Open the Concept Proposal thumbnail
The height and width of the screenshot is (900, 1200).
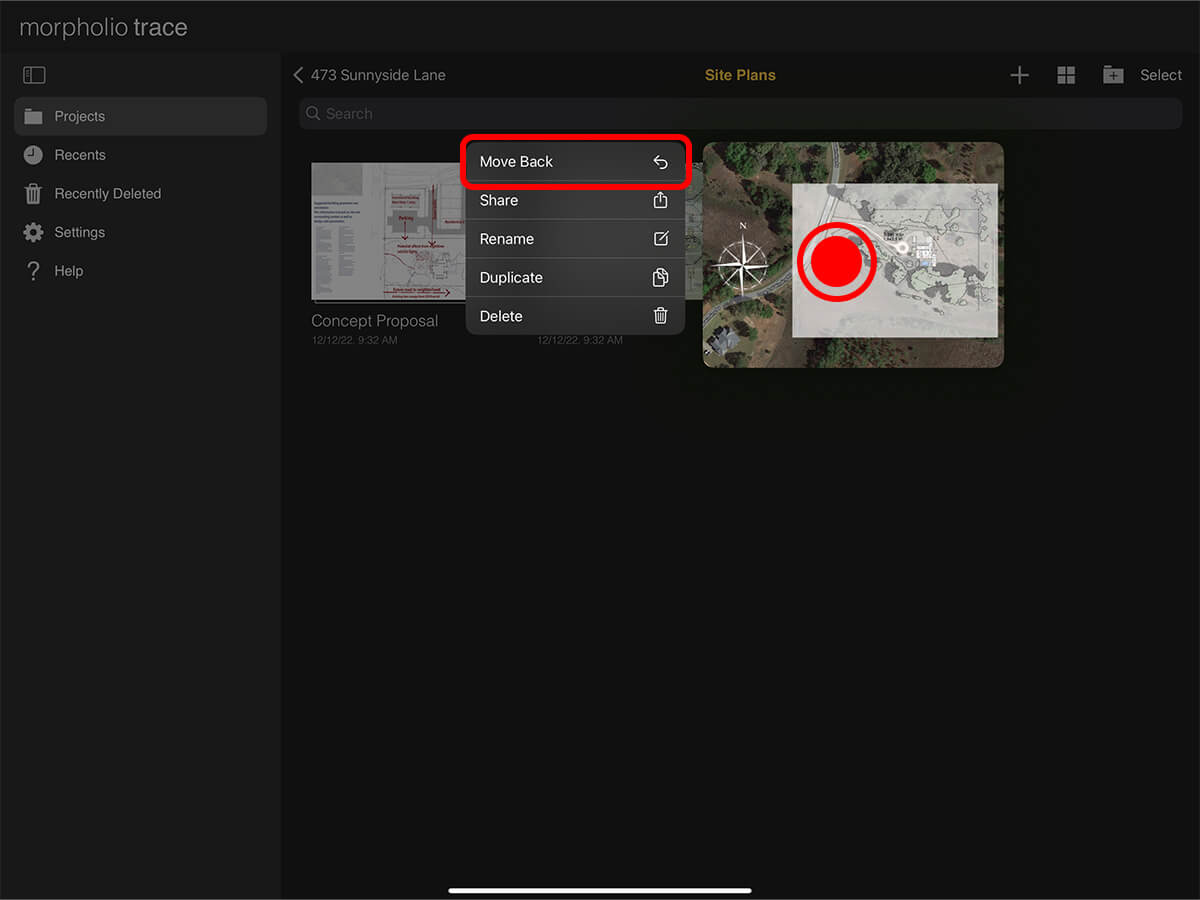pos(387,232)
